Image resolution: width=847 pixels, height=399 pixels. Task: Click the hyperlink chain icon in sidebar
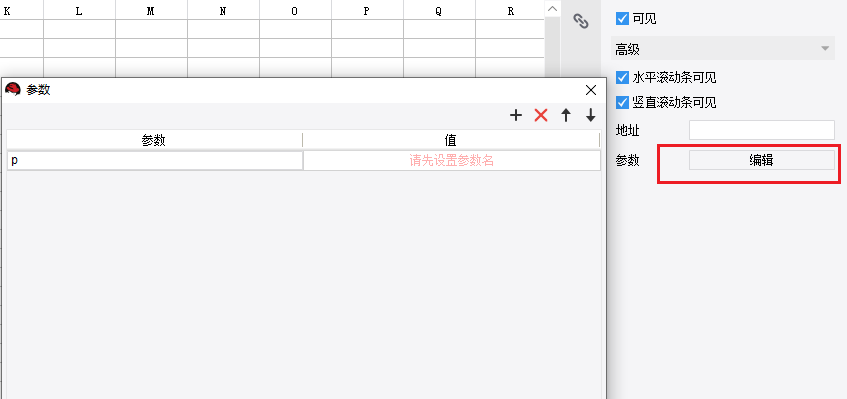pyautogui.click(x=581, y=21)
